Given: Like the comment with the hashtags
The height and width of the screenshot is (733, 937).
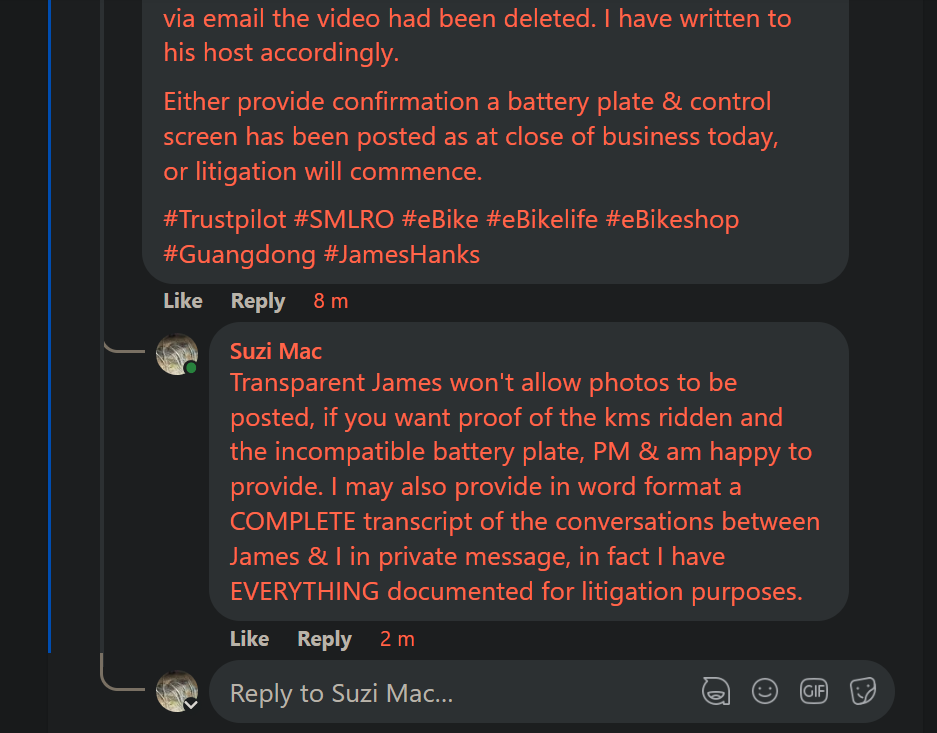Looking at the screenshot, I should [183, 301].
